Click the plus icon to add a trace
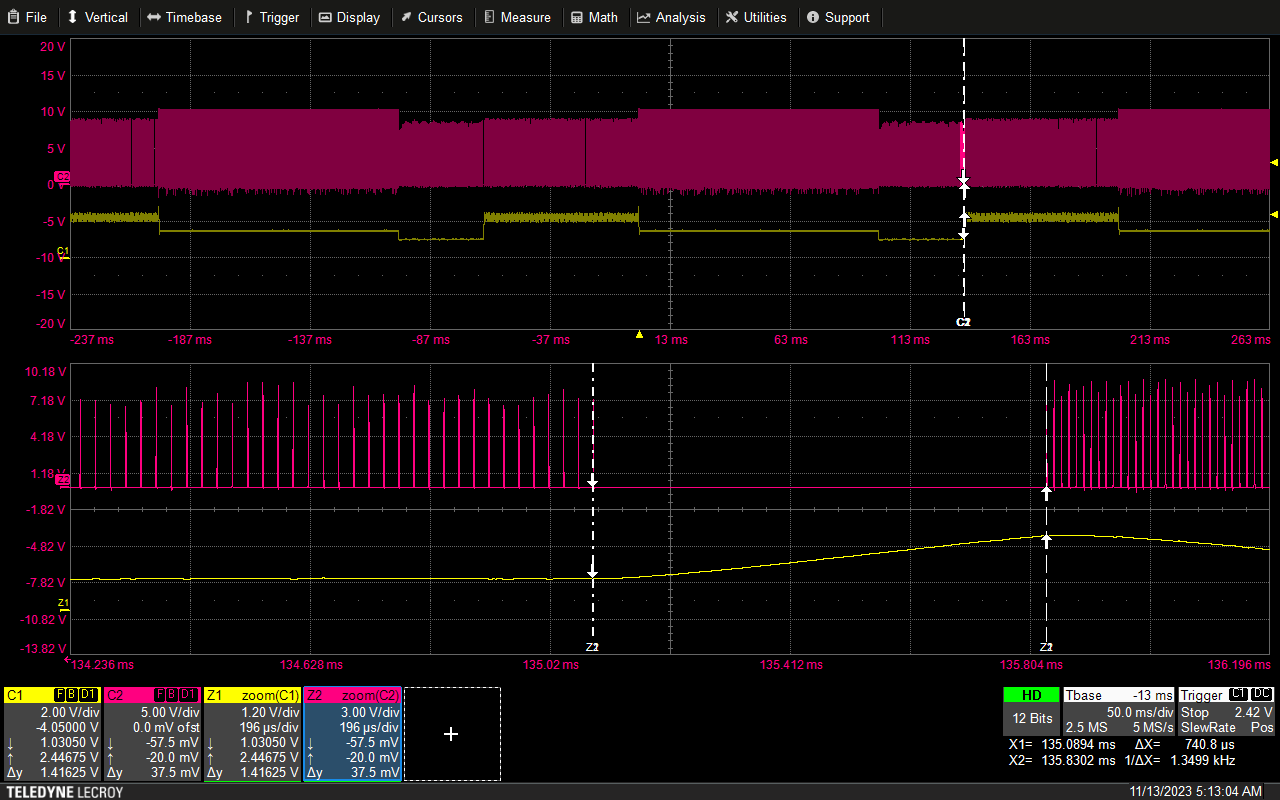This screenshot has height=800, width=1280. tap(451, 734)
